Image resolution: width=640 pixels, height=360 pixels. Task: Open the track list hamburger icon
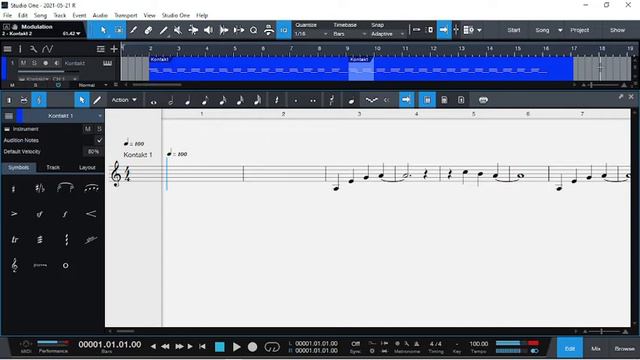point(7,49)
